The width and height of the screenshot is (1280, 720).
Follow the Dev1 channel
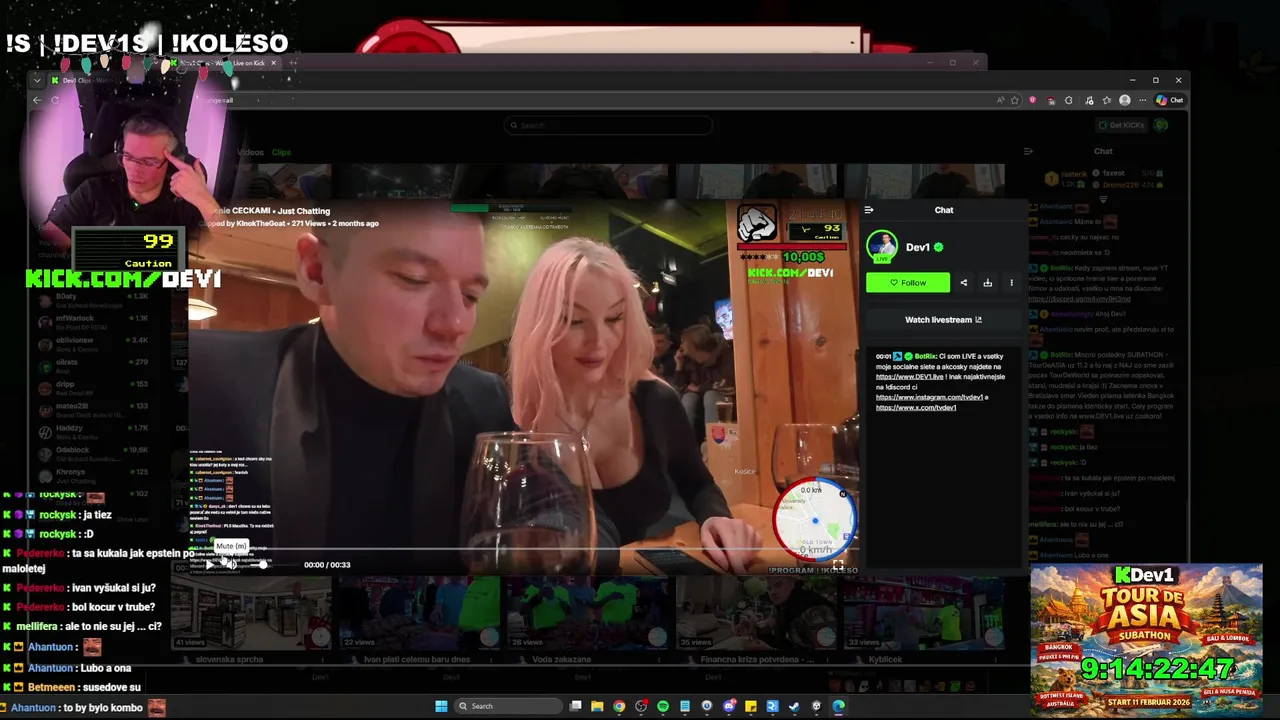pos(908,283)
